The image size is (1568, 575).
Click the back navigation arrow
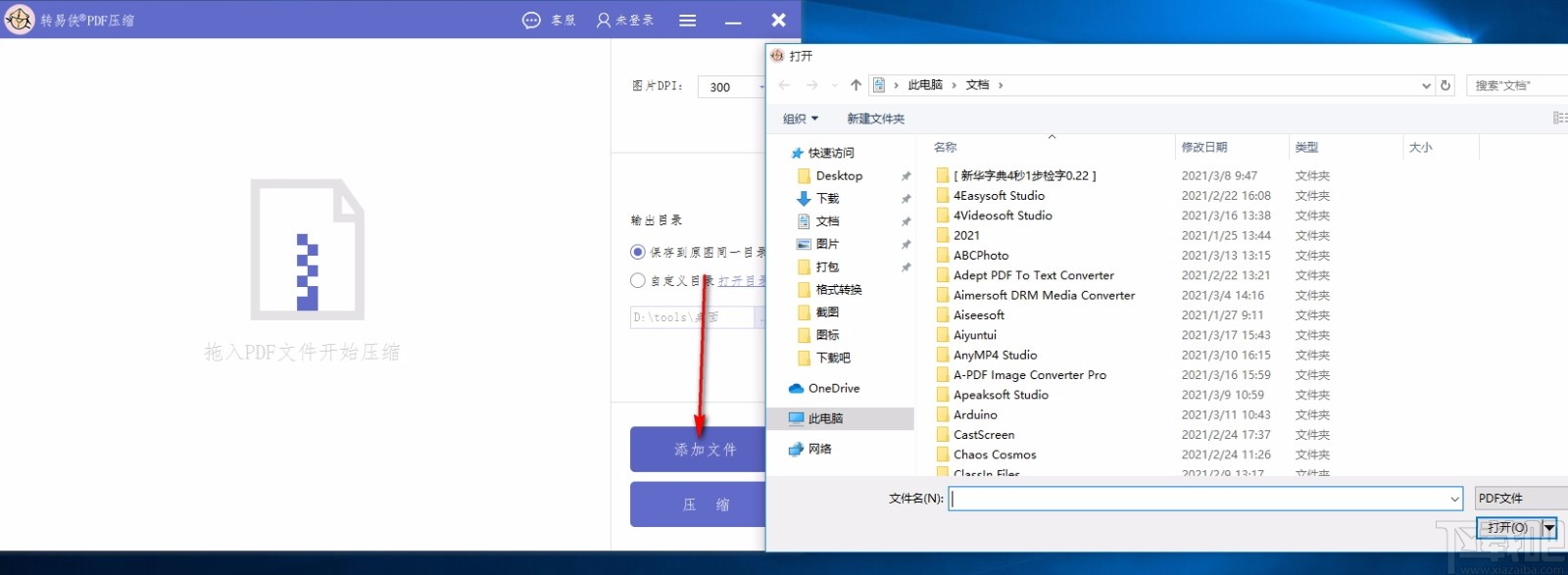[784, 85]
